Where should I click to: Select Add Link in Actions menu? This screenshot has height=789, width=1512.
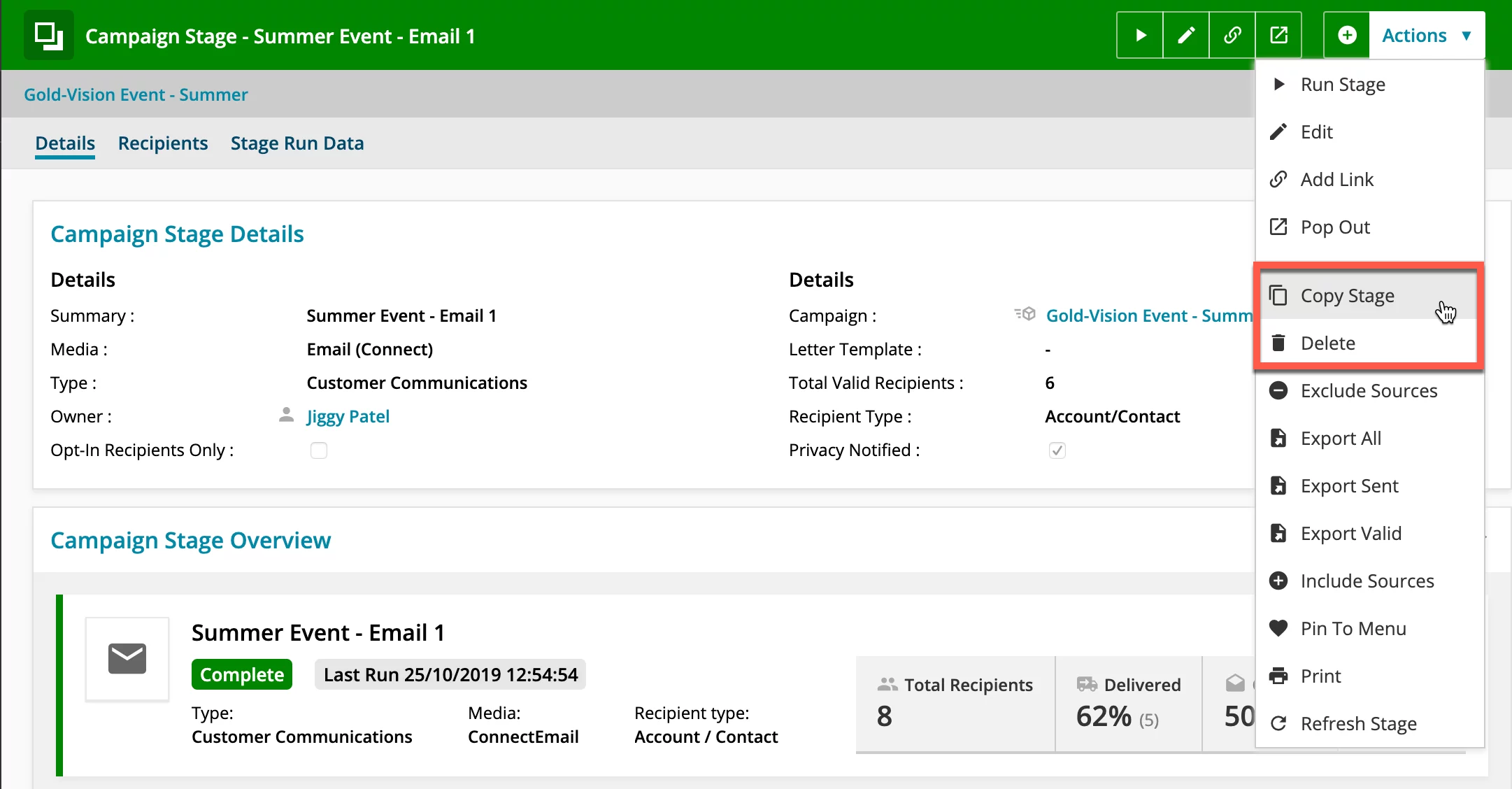[1369, 180]
